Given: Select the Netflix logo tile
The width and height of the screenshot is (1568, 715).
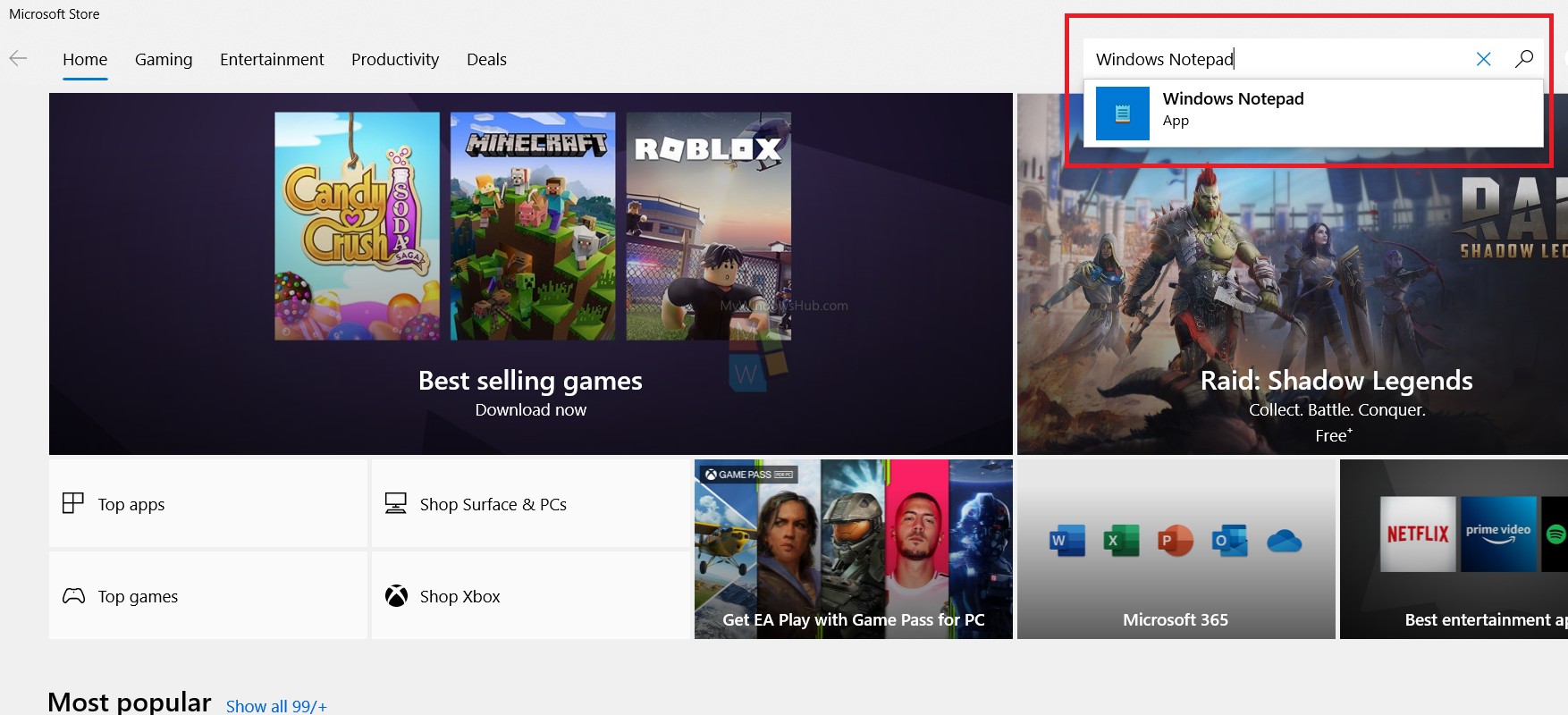Looking at the screenshot, I should 1419,534.
